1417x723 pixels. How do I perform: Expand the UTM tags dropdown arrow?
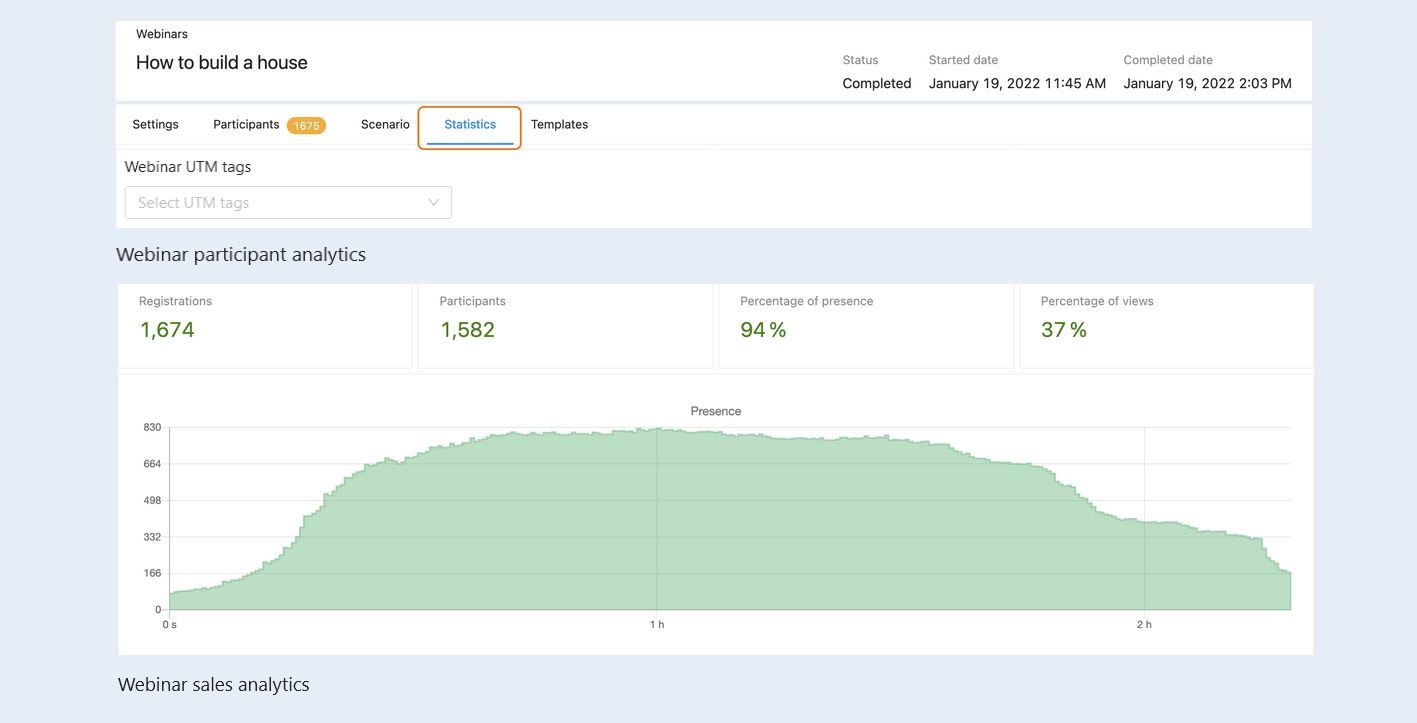point(434,202)
